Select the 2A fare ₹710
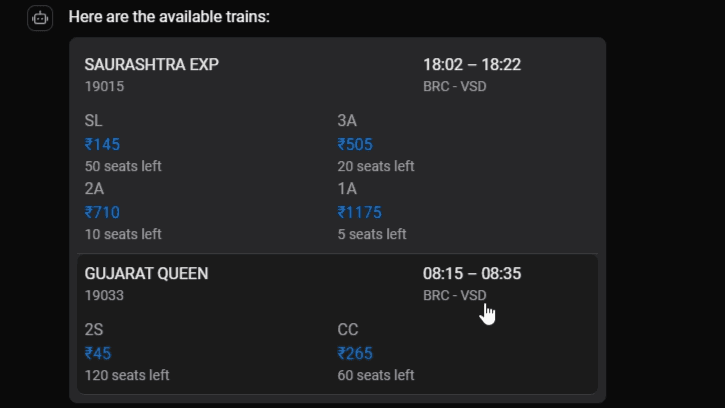725x408 pixels. tap(102, 212)
